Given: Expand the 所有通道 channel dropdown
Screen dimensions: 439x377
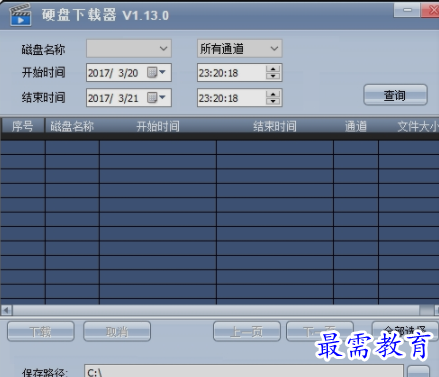Looking at the screenshot, I should (x=239, y=48).
